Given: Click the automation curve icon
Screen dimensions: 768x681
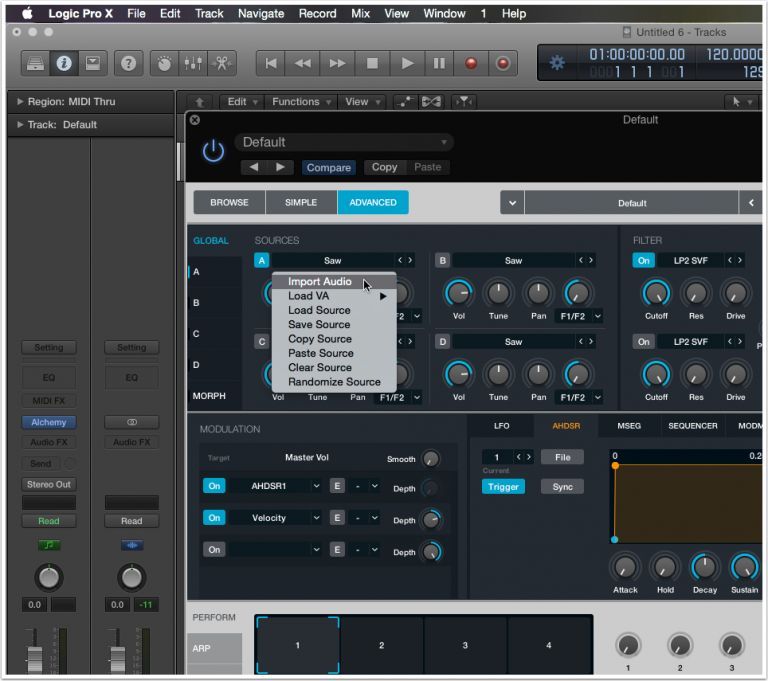Looking at the screenshot, I should click(x=405, y=102).
